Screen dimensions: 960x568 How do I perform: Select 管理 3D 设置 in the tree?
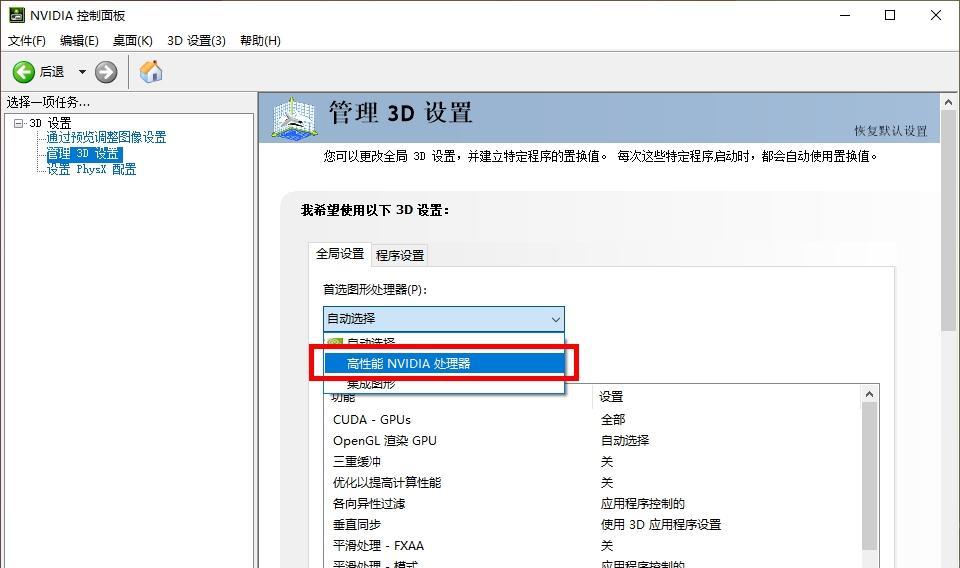(x=84, y=153)
